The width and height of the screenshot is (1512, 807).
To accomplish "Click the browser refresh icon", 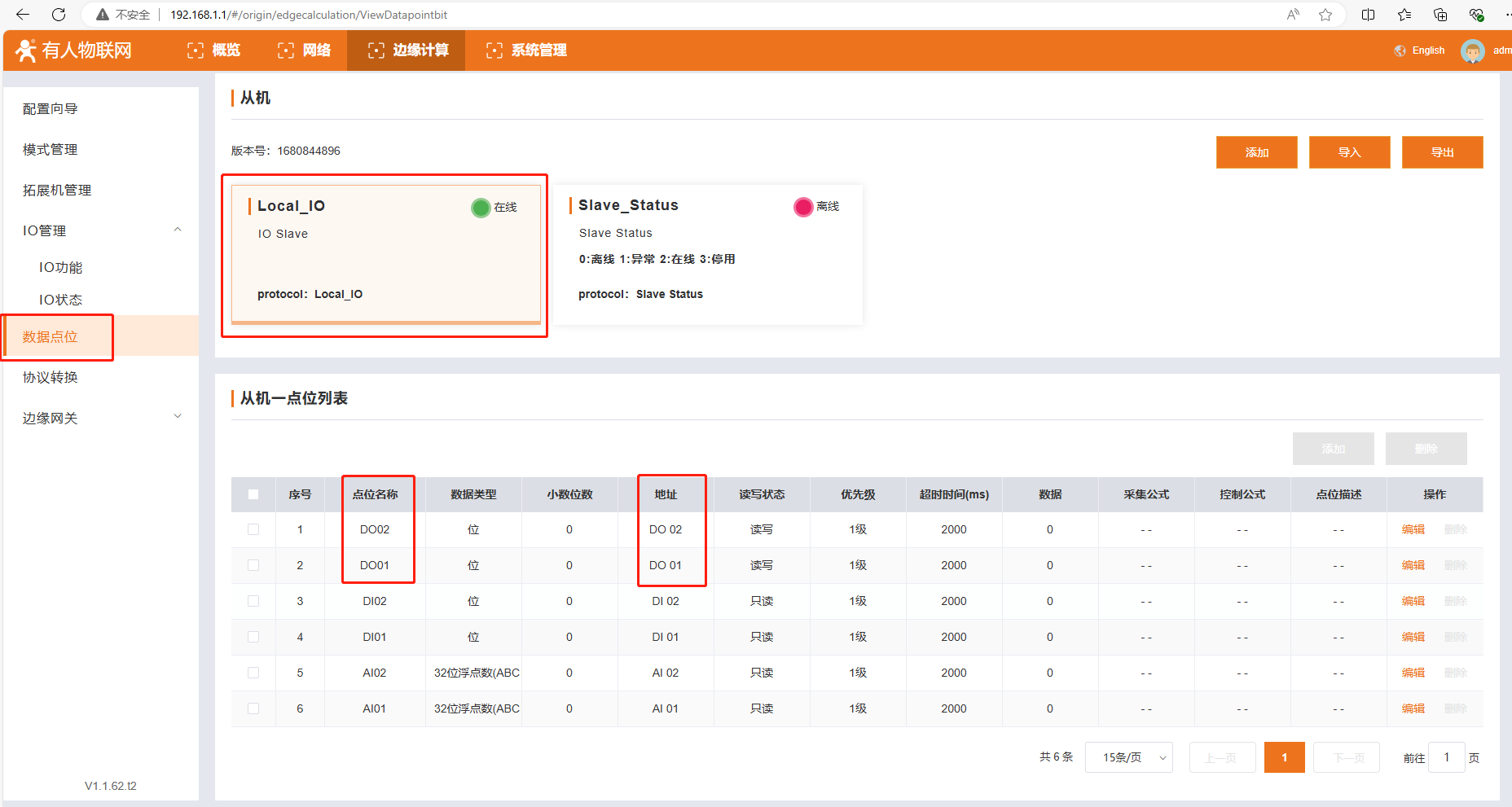I will pos(59,15).
